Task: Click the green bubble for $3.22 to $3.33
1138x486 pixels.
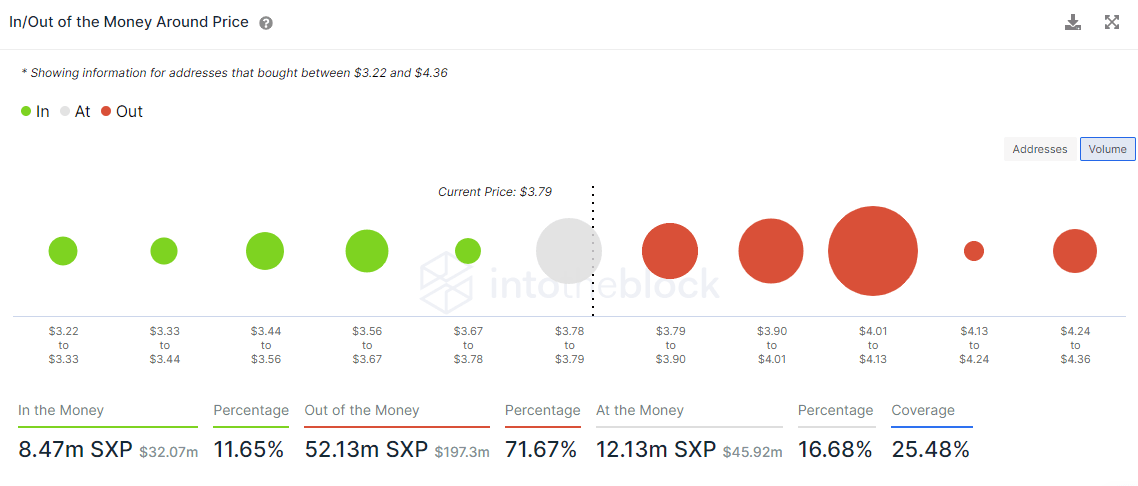Action: click(63, 251)
